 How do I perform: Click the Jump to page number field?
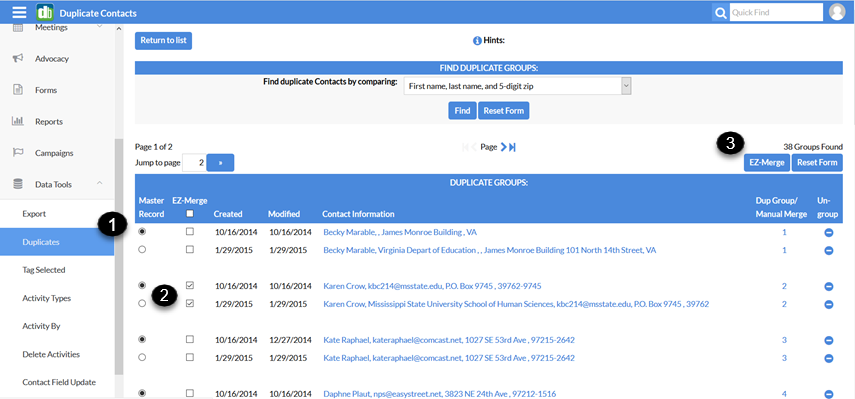194,162
